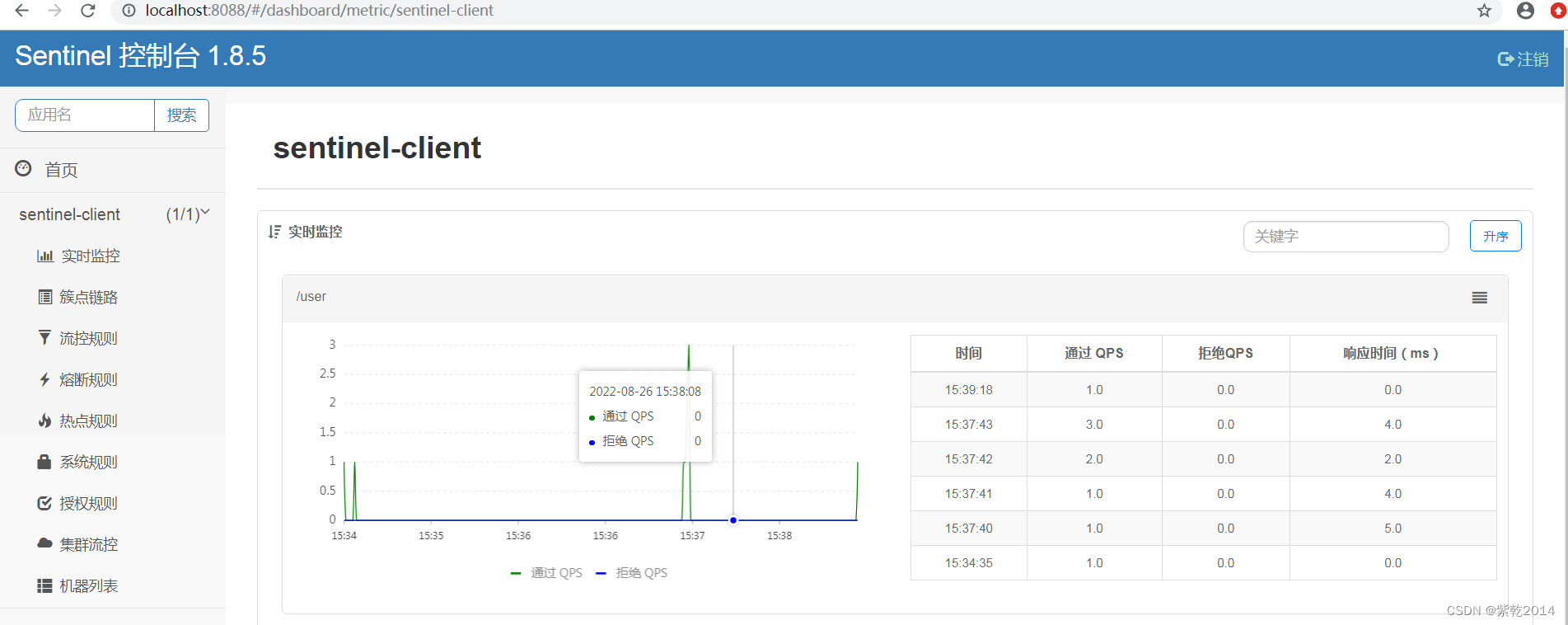Open the hamburger menu on /user panel
This screenshot has height=625, width=1568.
point(1480,298)
